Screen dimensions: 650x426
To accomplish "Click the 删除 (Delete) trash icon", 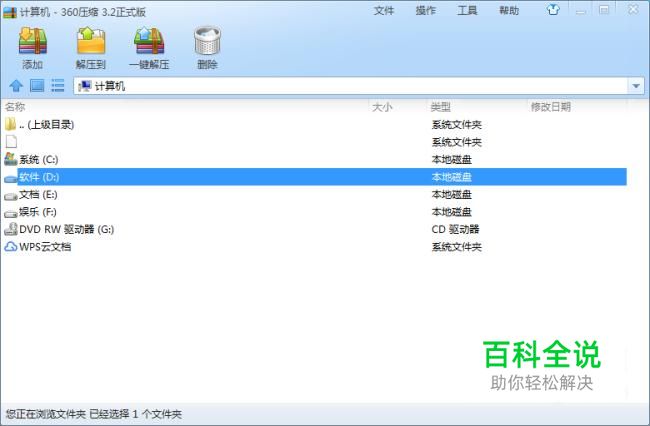I will 207,41.
